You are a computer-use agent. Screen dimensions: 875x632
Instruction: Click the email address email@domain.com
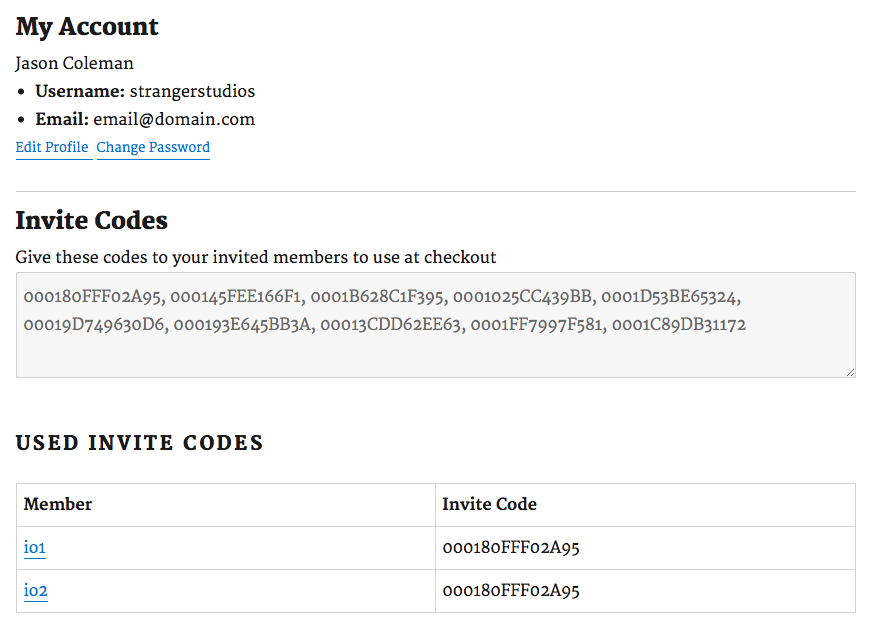(x=174, y=119)
